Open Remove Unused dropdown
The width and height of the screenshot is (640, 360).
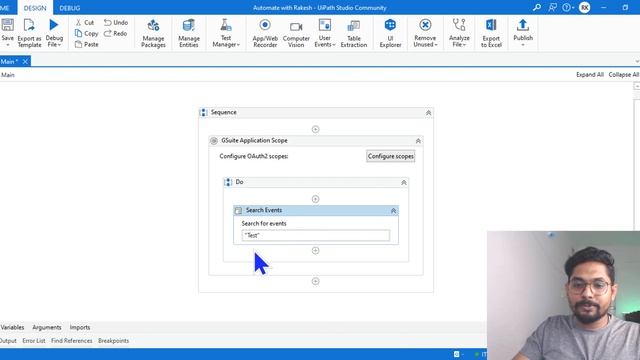click(425, 33)
